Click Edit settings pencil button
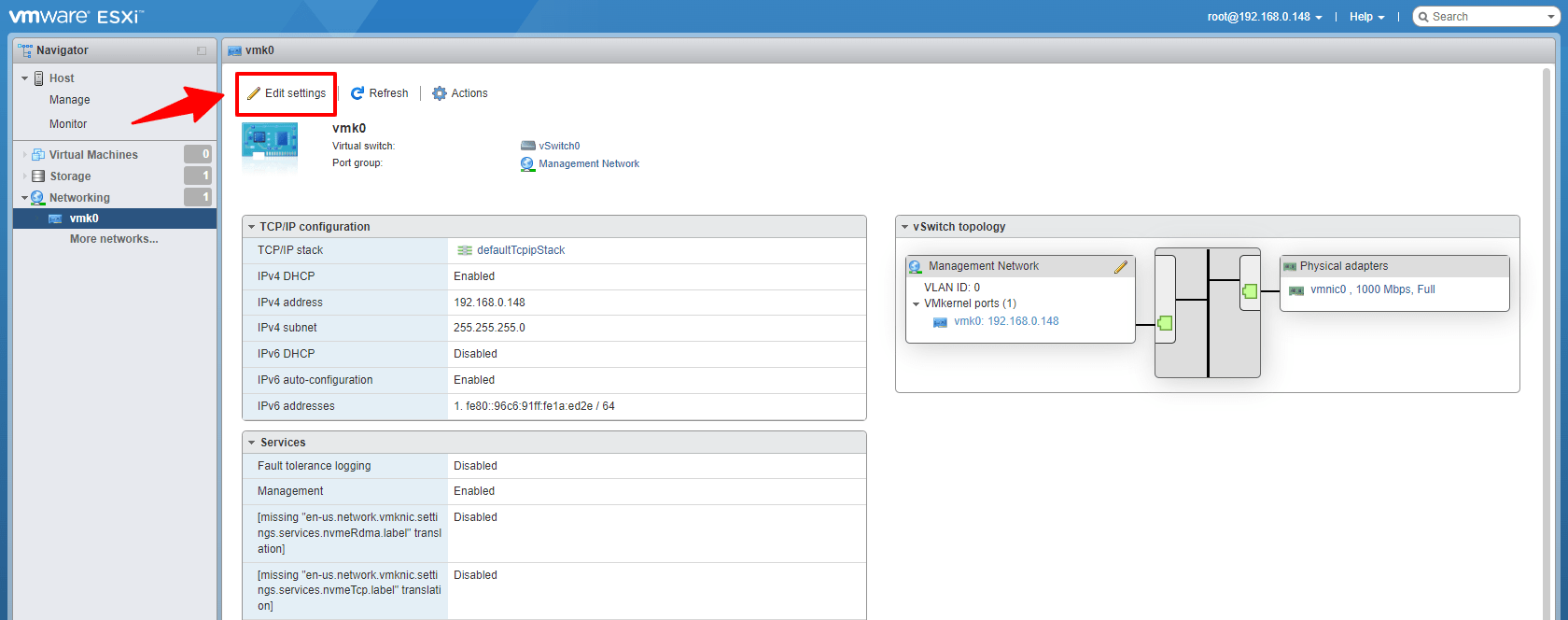This screenshot has height=620, width=1568. coord(286,93)
